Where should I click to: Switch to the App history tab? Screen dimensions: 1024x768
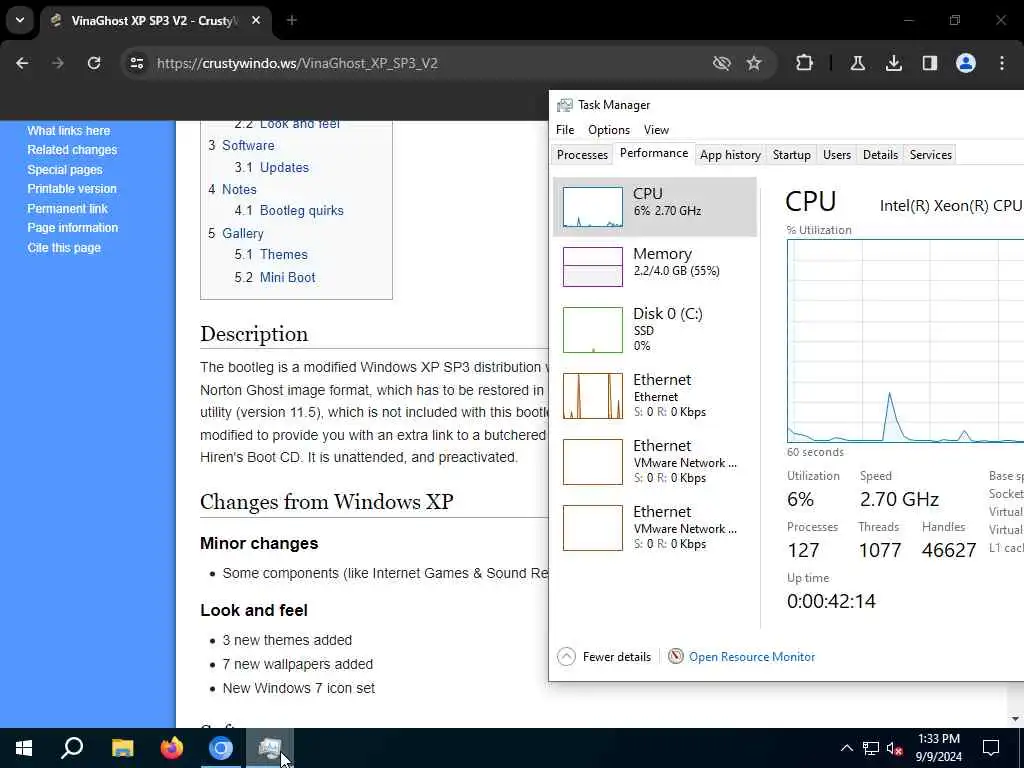(x=730, y=154)
